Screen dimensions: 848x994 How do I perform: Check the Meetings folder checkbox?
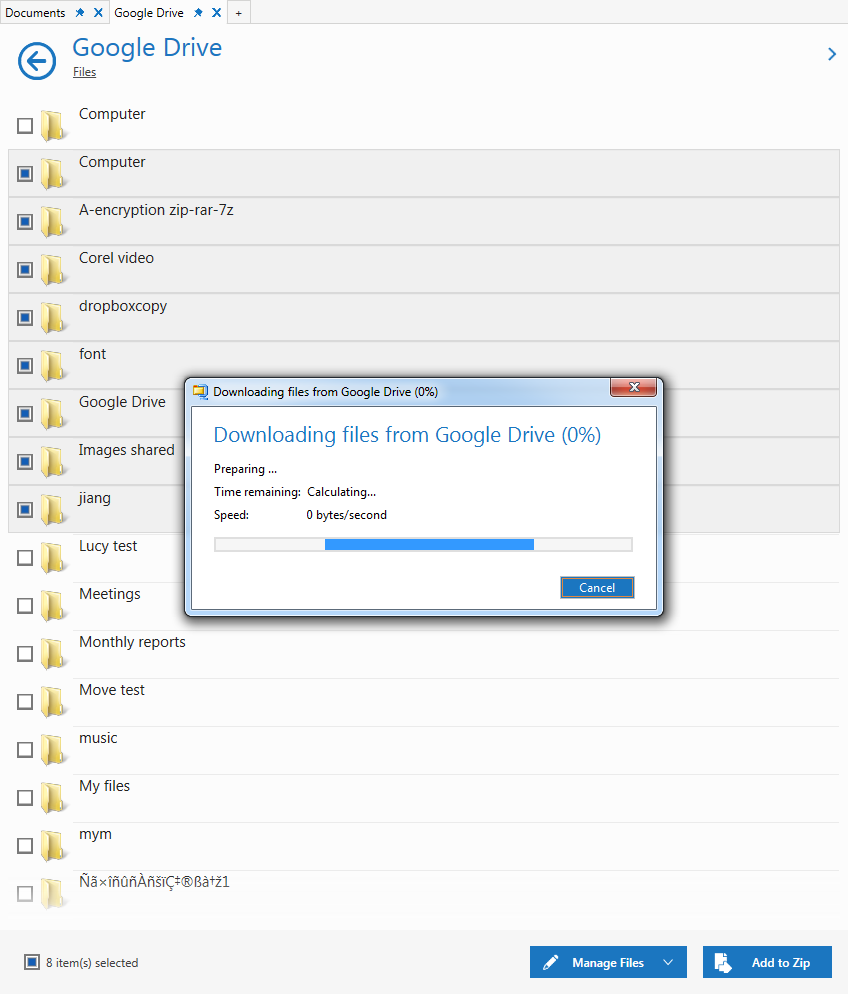click(x=25, y=605)
